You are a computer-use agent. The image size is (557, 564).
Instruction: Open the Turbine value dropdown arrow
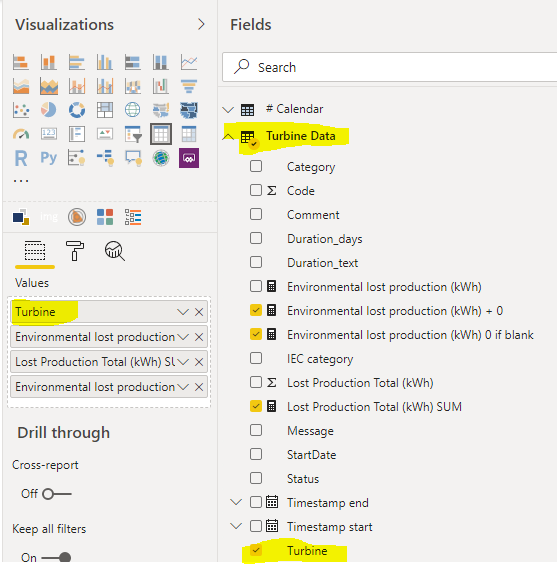coord(183,312)
